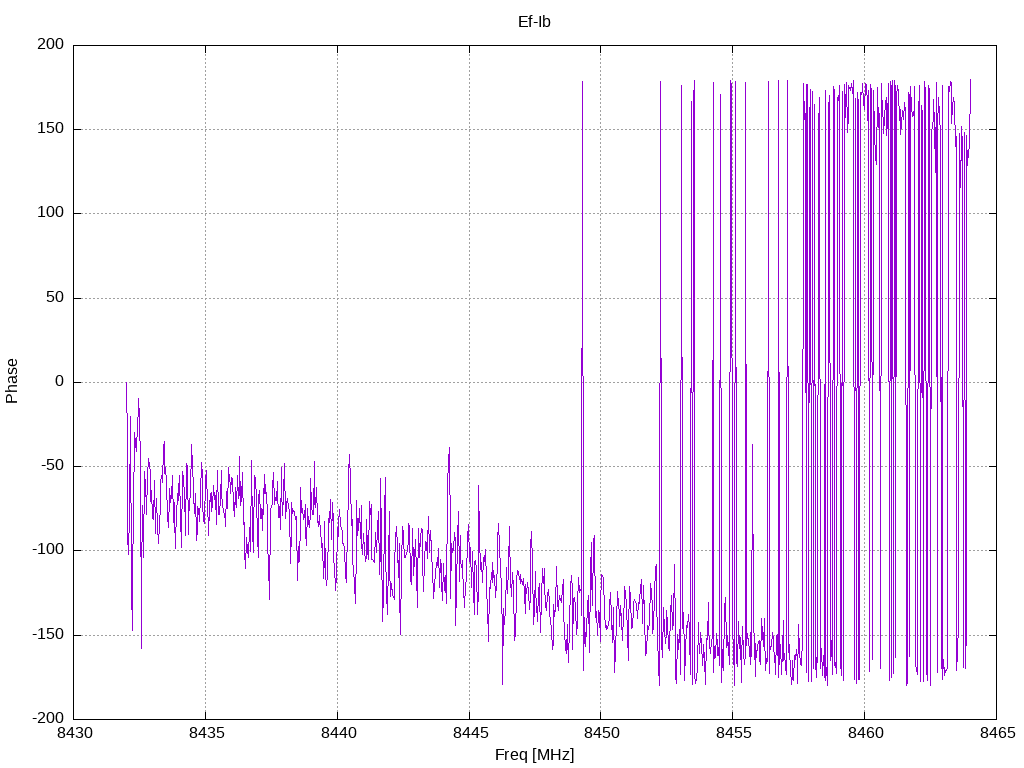Click y-axis tick label 100
The image size is (1024, 768).
(x=51, y=213)
